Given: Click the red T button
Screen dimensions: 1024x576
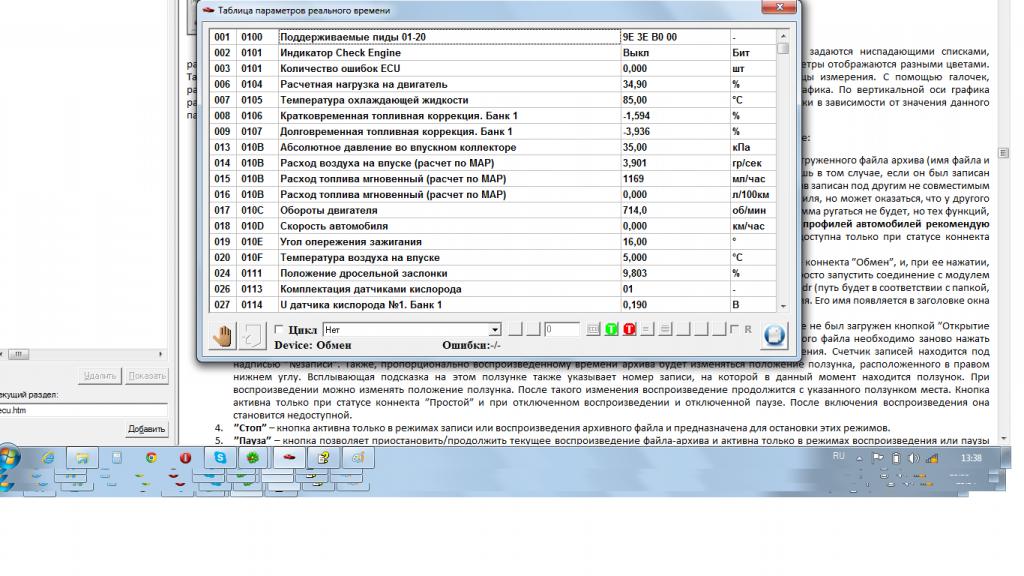Looking at the screenshot, I should coord(629,329).
